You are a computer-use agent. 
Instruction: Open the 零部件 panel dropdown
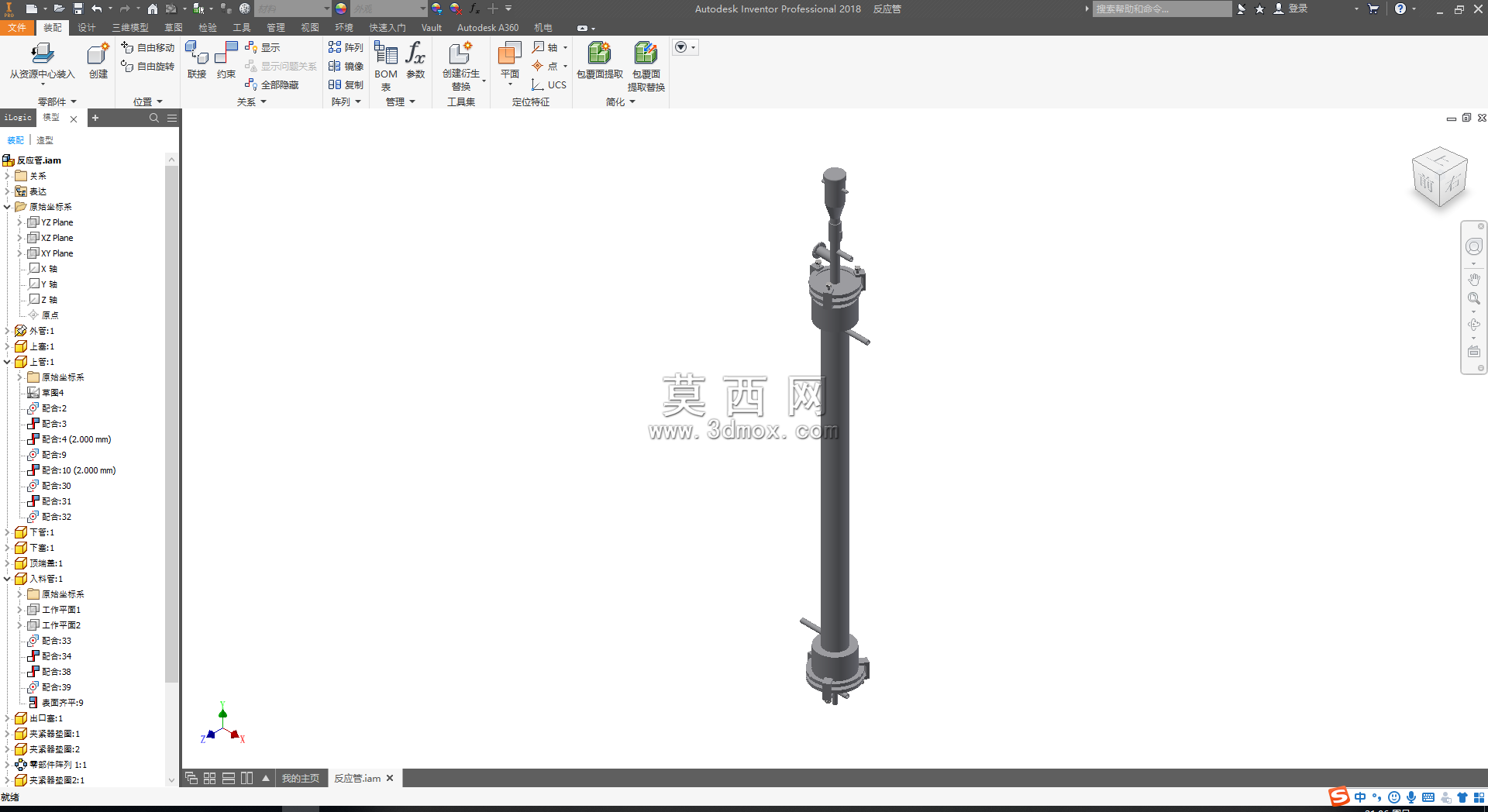point(57,101)
